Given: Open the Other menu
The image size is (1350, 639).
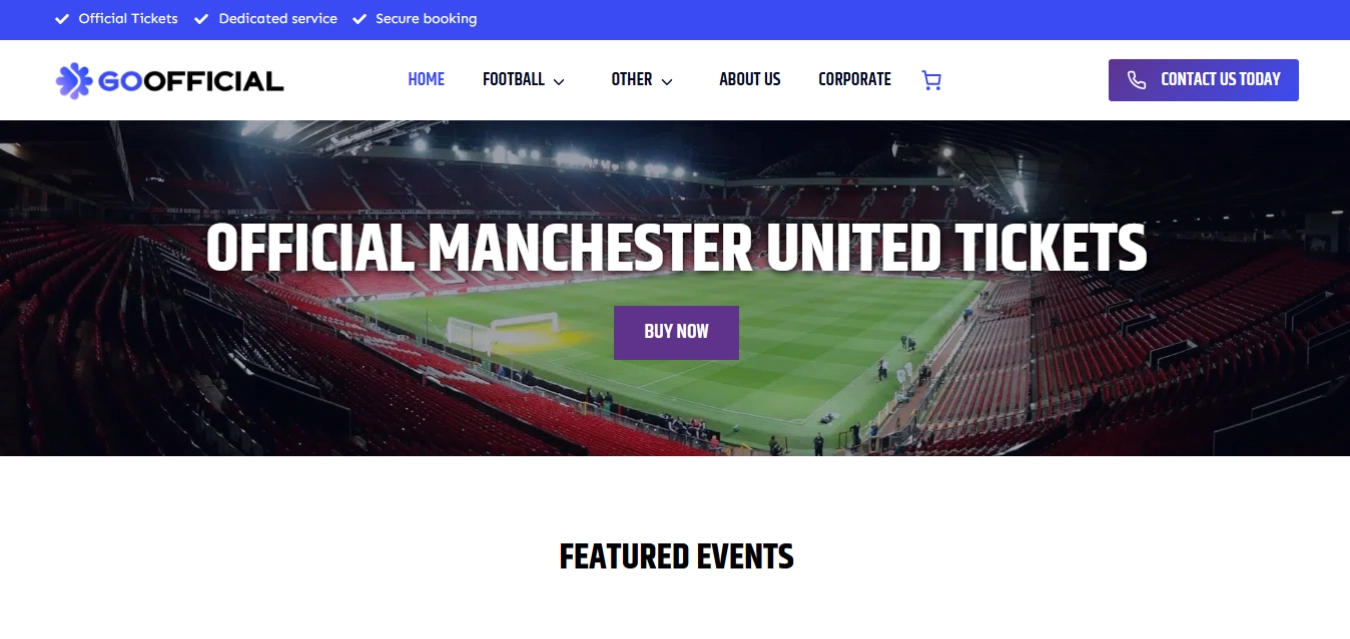Looking at the screenshot, I should tap(632, 80).
